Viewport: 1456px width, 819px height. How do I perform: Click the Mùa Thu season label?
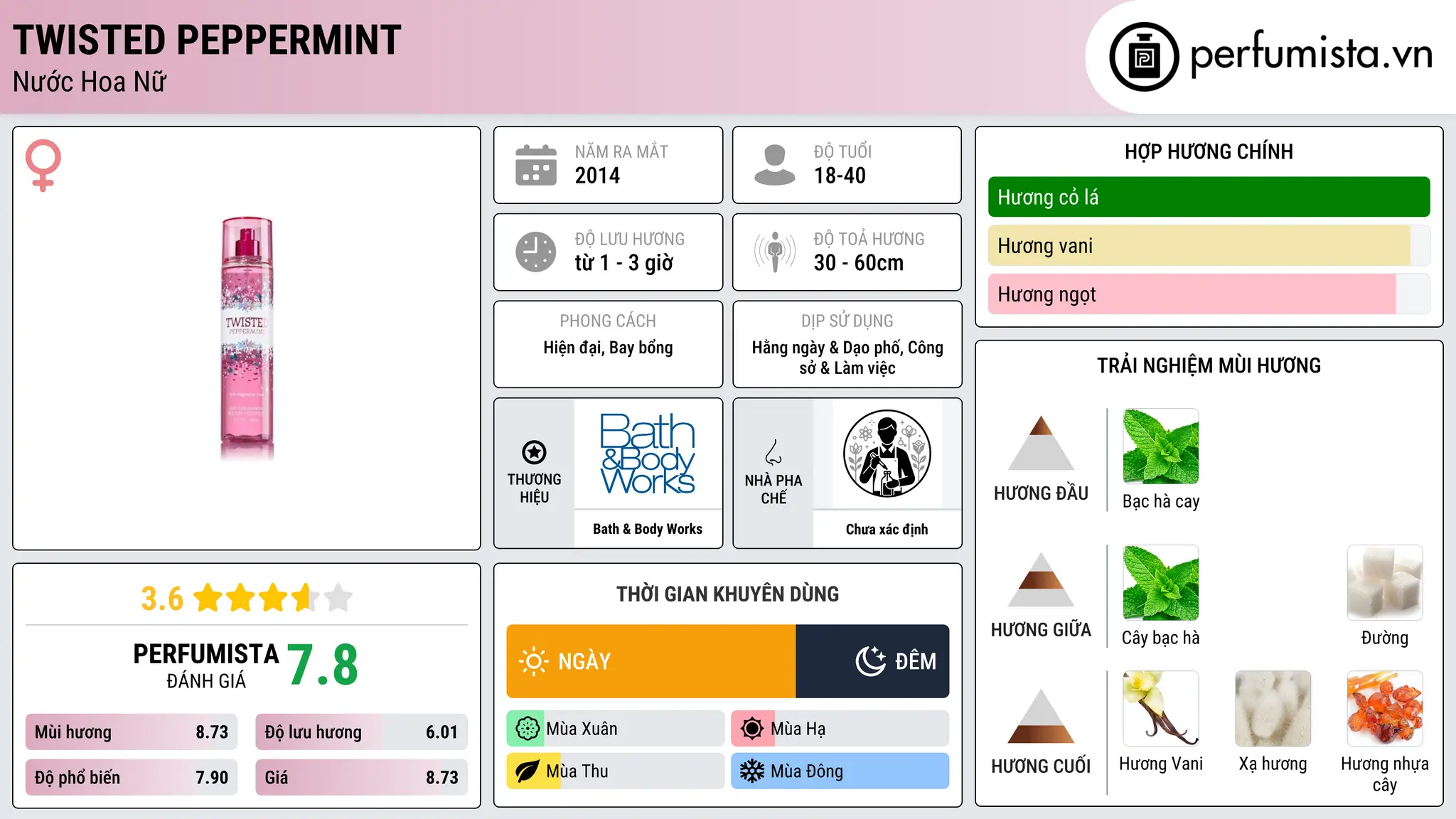[x=577, y=771]
